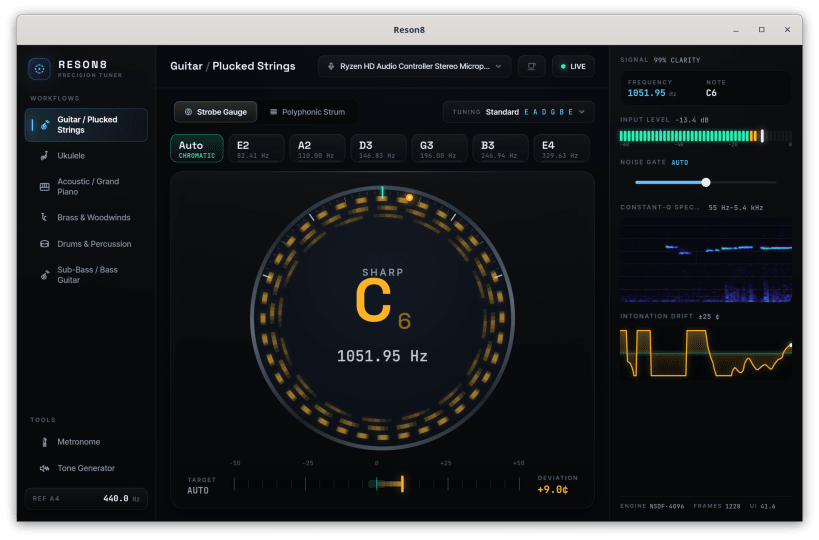
Task: Open Guitar / Plucked Strings workflow
Action: point(86,125)
